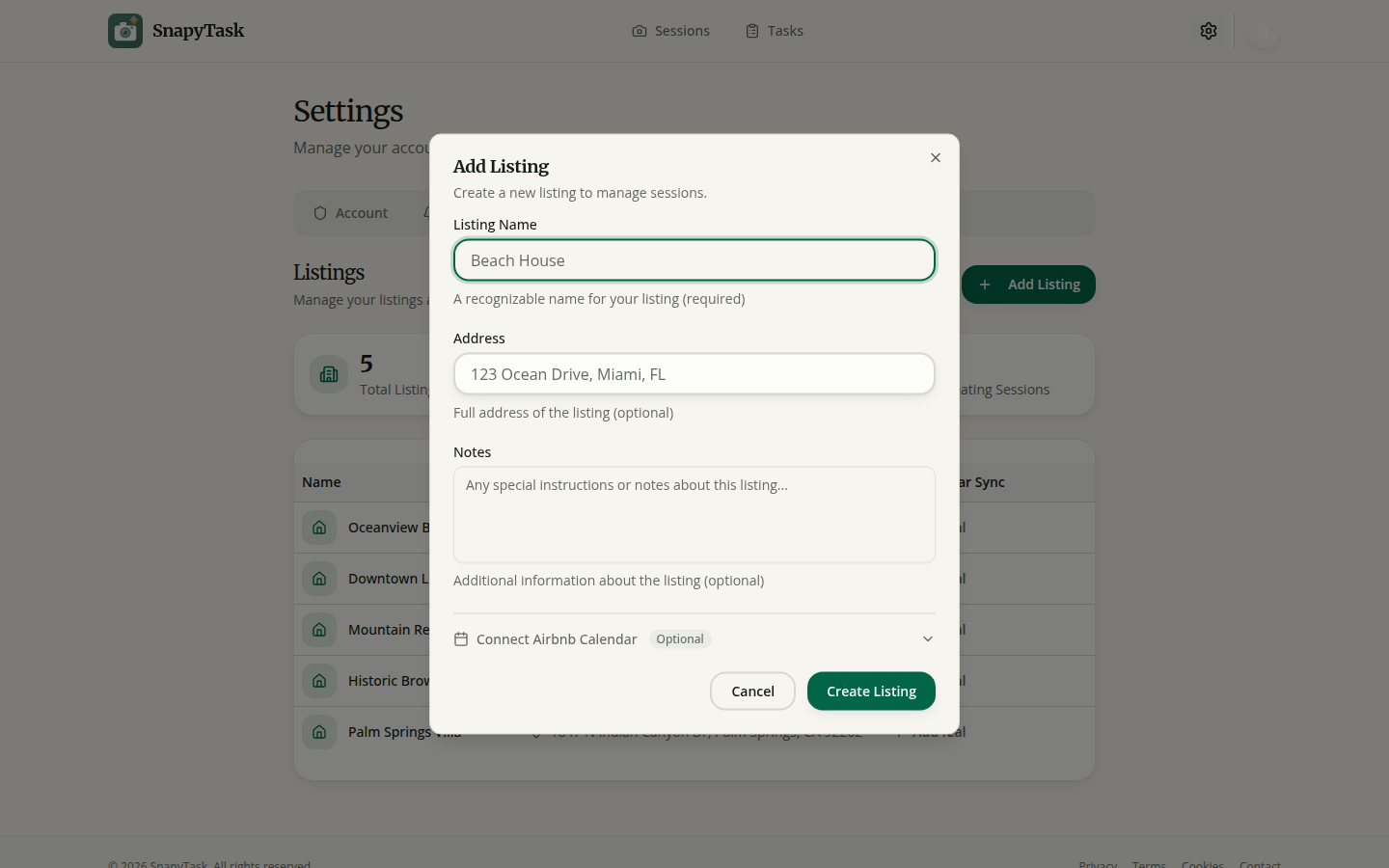This screenshot has height=868, width=1389.
Task: Switch to the Account tab
Action: coord(351,212)
